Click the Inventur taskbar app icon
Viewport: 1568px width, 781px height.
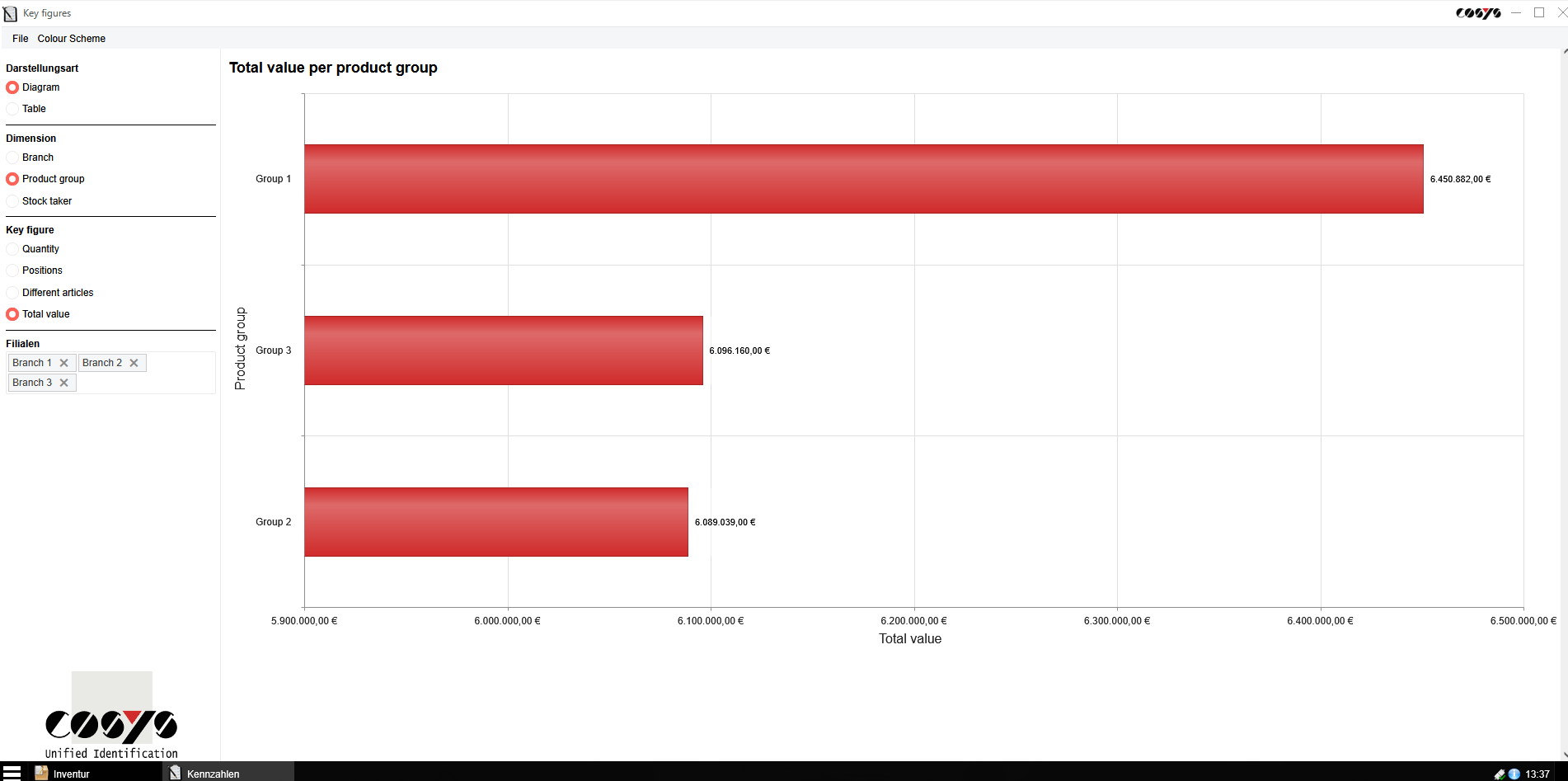tap(41, 774)
